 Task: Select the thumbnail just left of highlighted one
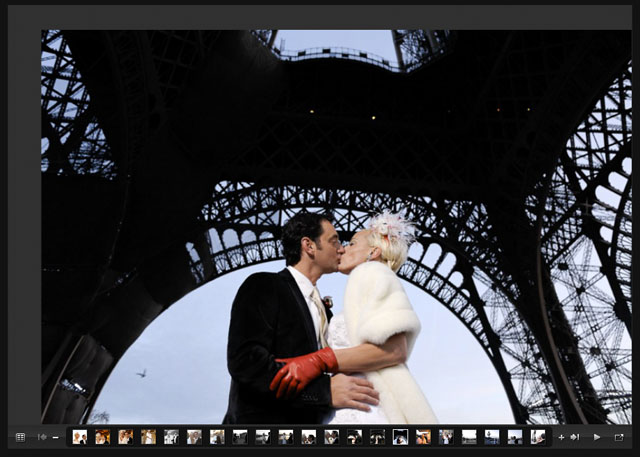pyautogui.click(x=377, y=437)
